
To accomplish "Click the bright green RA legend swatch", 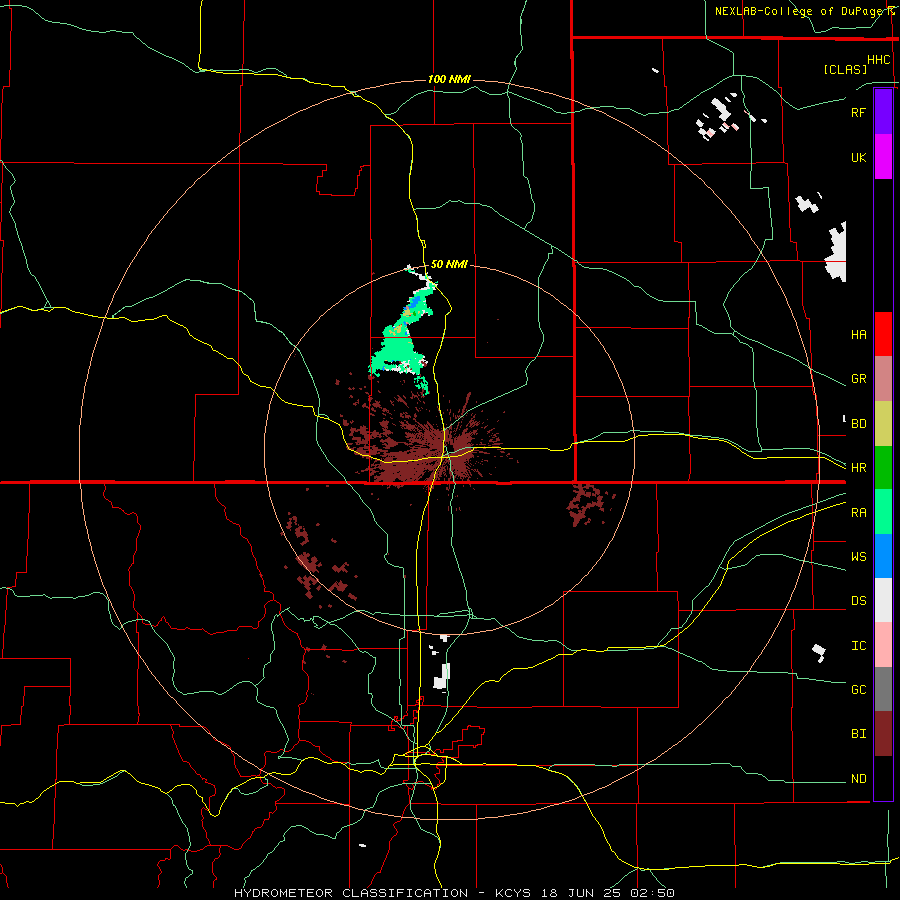I will pyautogui.click(x=883, y=512).
